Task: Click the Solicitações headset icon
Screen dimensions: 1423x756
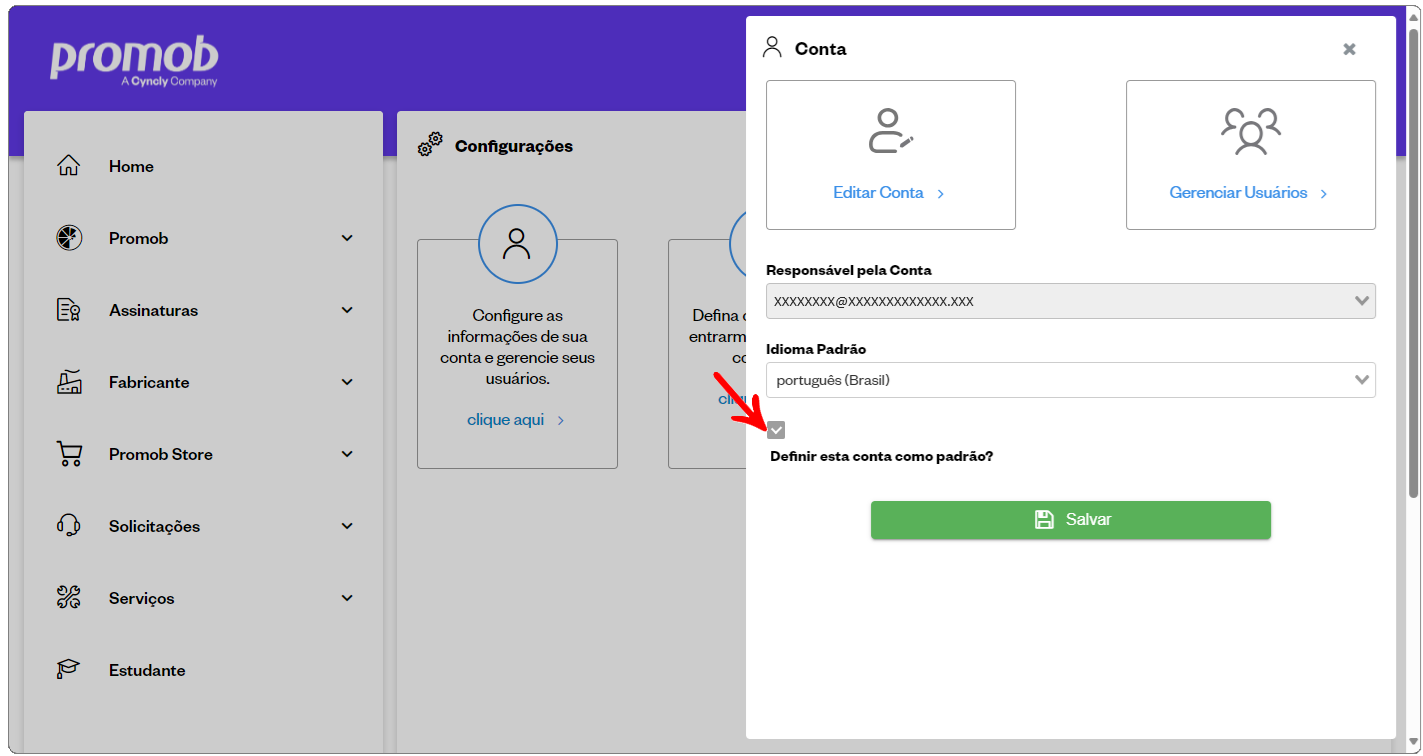Action: (68, 526)
